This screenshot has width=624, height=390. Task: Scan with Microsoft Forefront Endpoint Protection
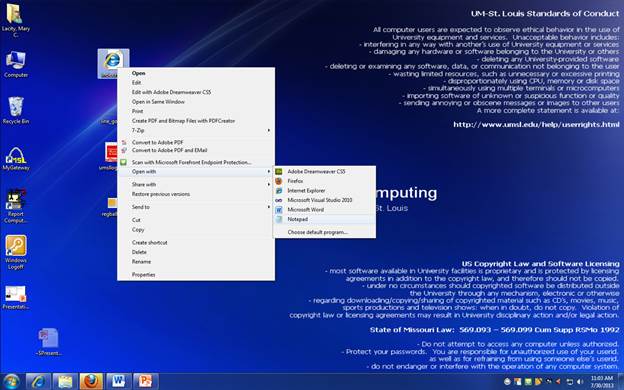click(195, 162)
